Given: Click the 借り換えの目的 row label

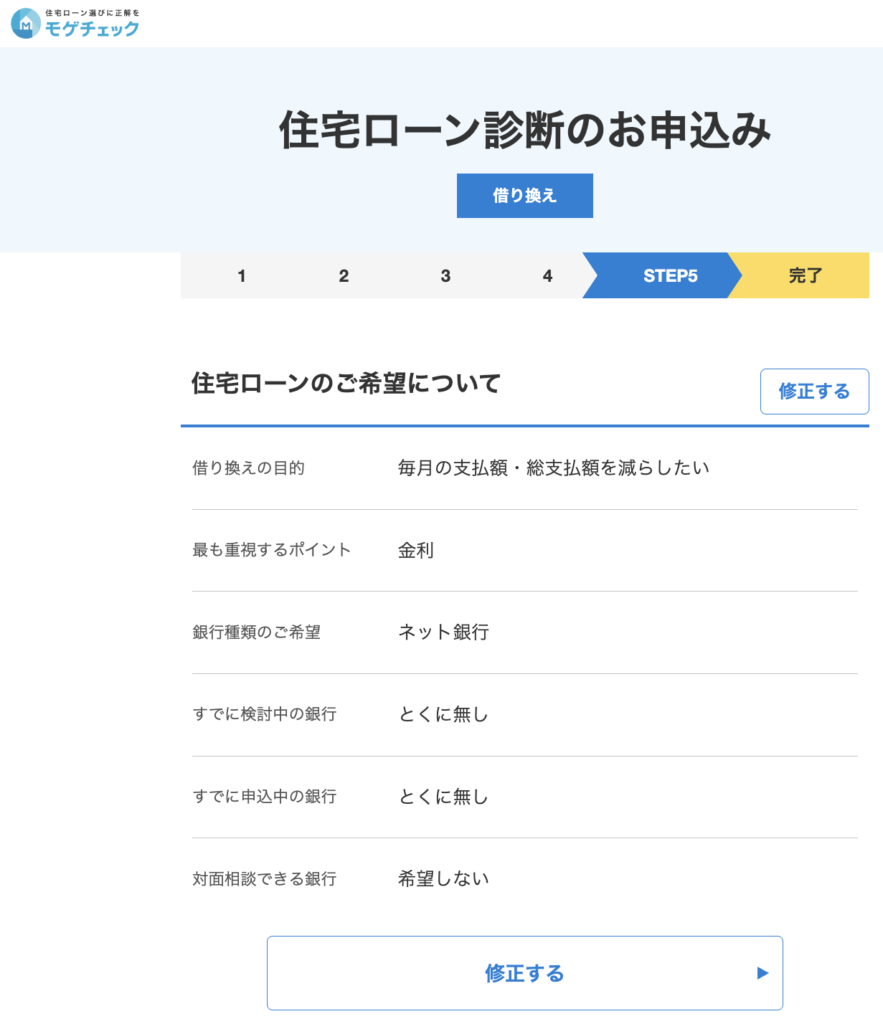Looking at the screenshot, I should click(x=248, y=468).
